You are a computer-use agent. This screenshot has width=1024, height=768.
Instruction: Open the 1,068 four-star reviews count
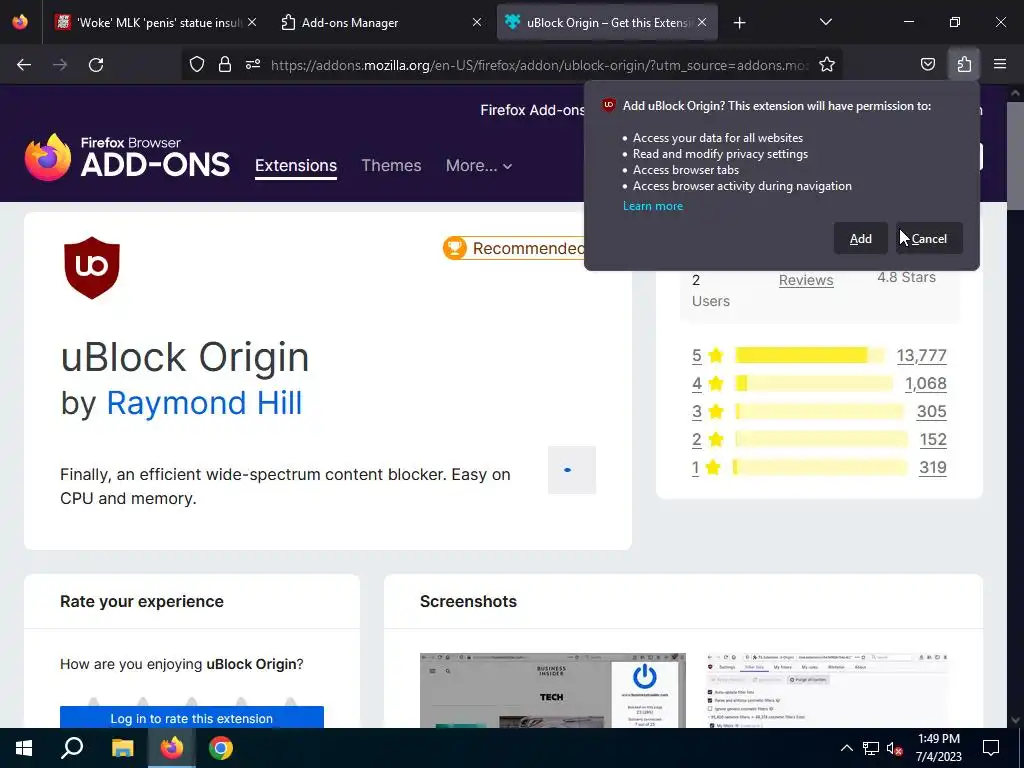(x=925, y=383)
